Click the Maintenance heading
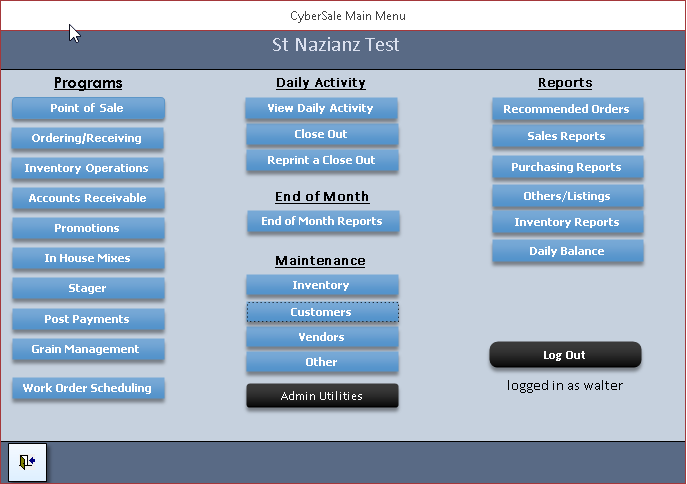 tap(320, 261)
